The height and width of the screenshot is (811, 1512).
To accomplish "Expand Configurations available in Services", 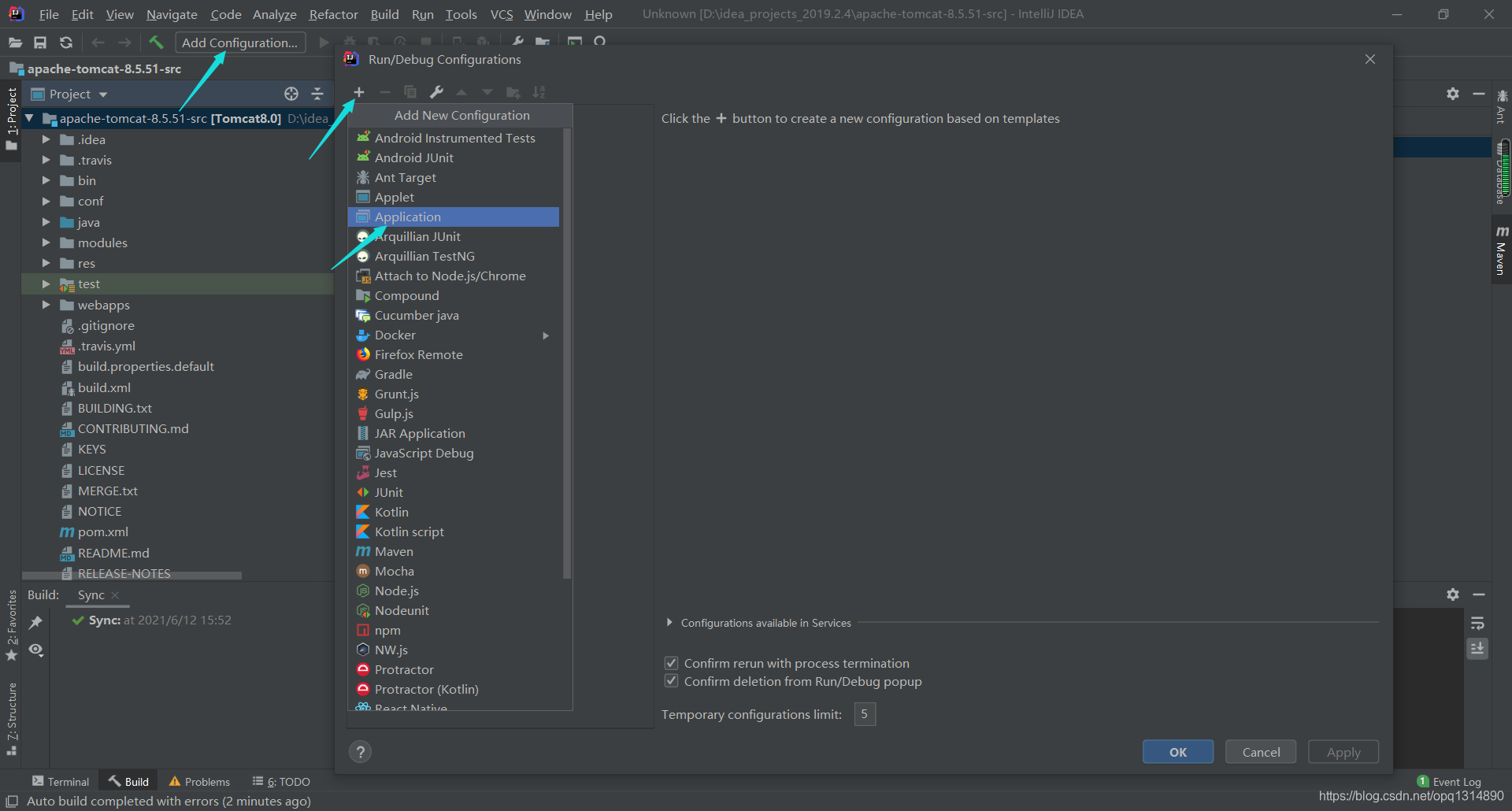I will coord(669,623).
